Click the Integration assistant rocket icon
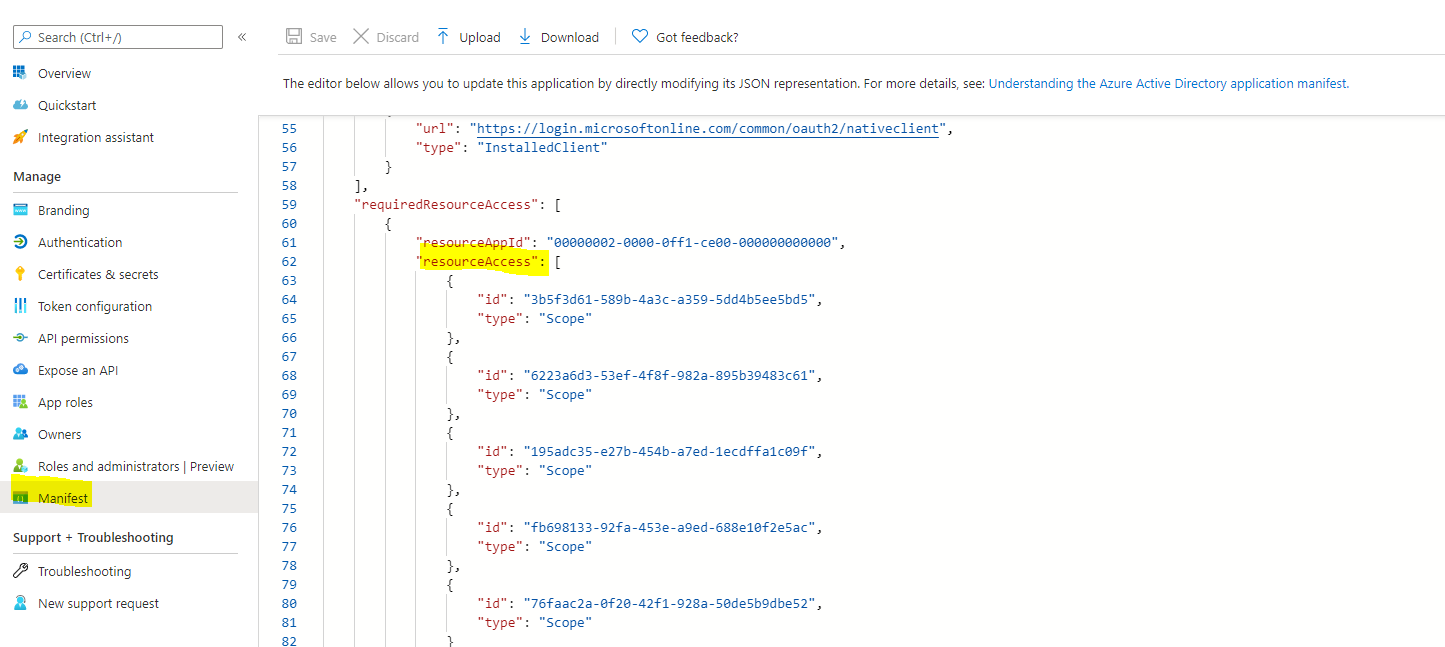This screenshot has width=1445, height=647. pos(20,137)
